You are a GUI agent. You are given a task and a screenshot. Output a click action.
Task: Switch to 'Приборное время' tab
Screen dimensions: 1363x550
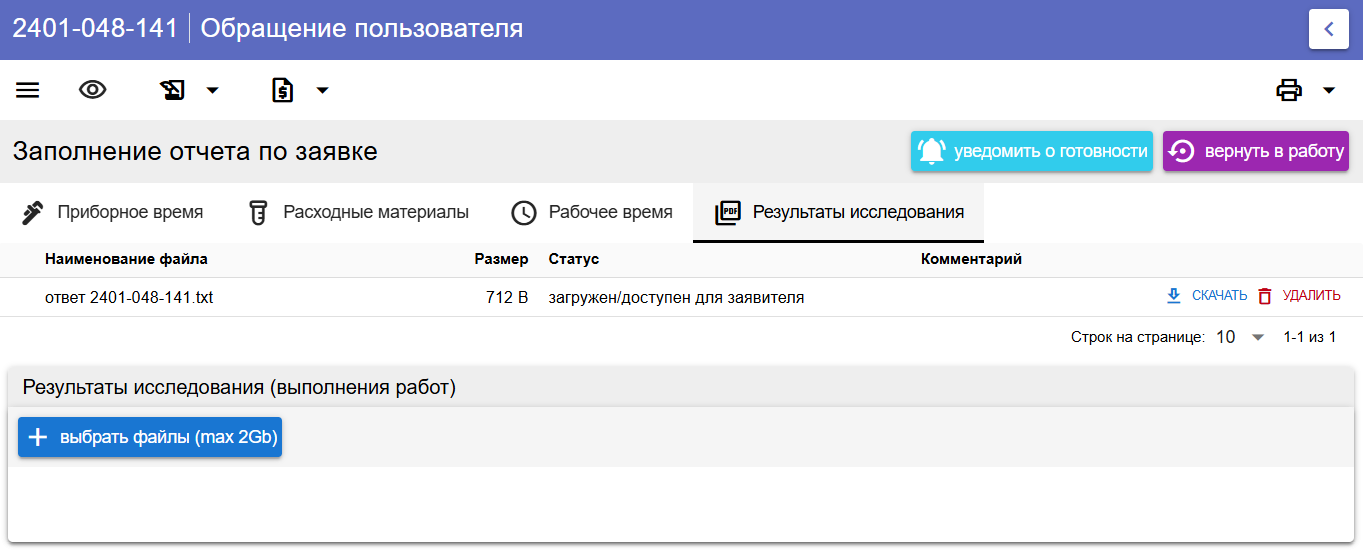point(112,212)
